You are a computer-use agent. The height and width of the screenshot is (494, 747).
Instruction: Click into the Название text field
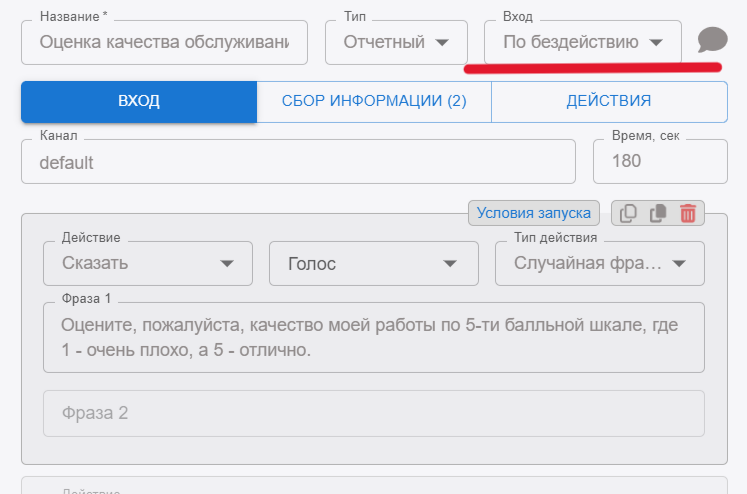tap(165, 43)
